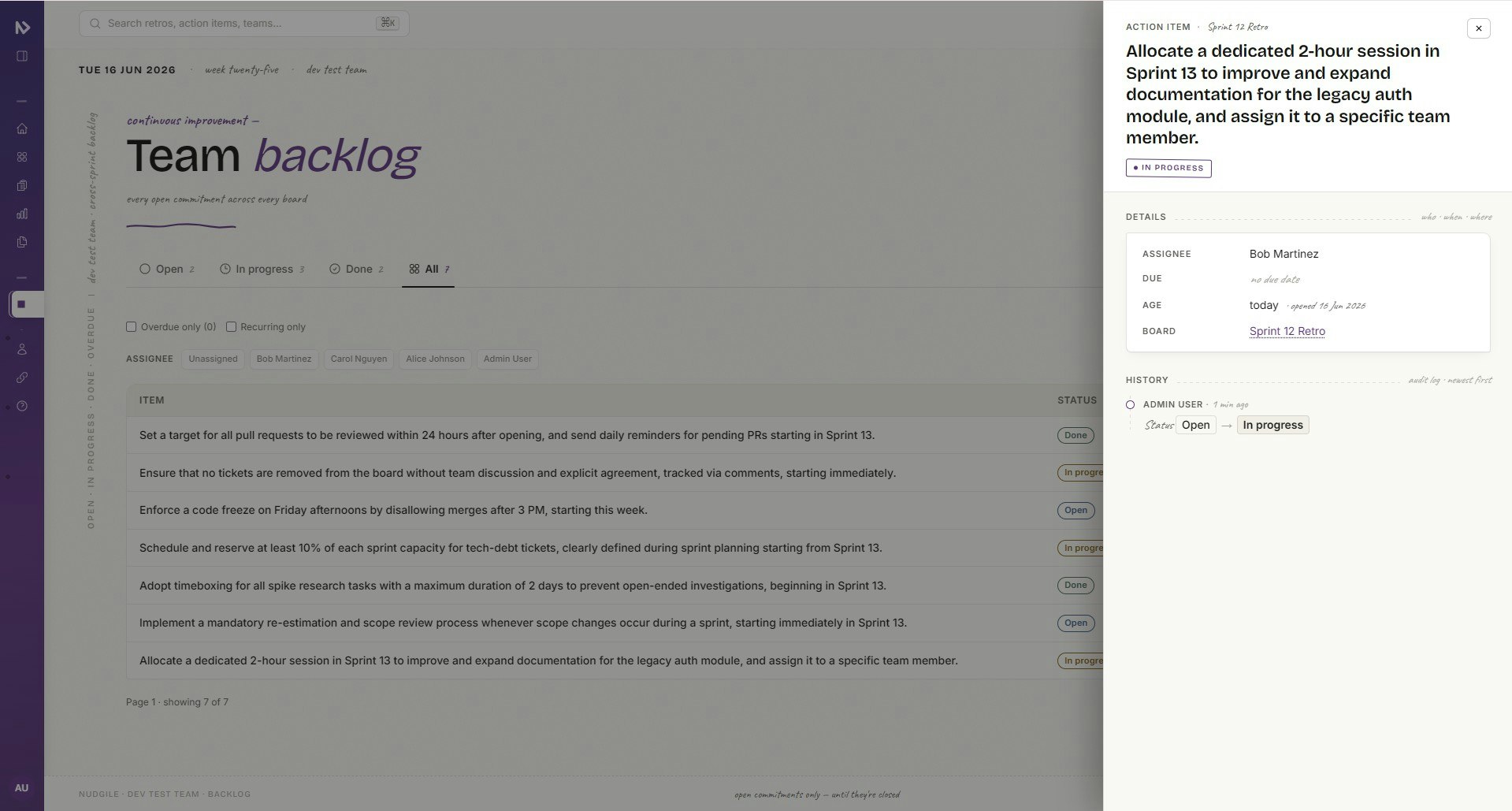Check the Overdue only checkbox
1512x811 pixels.
132,327
